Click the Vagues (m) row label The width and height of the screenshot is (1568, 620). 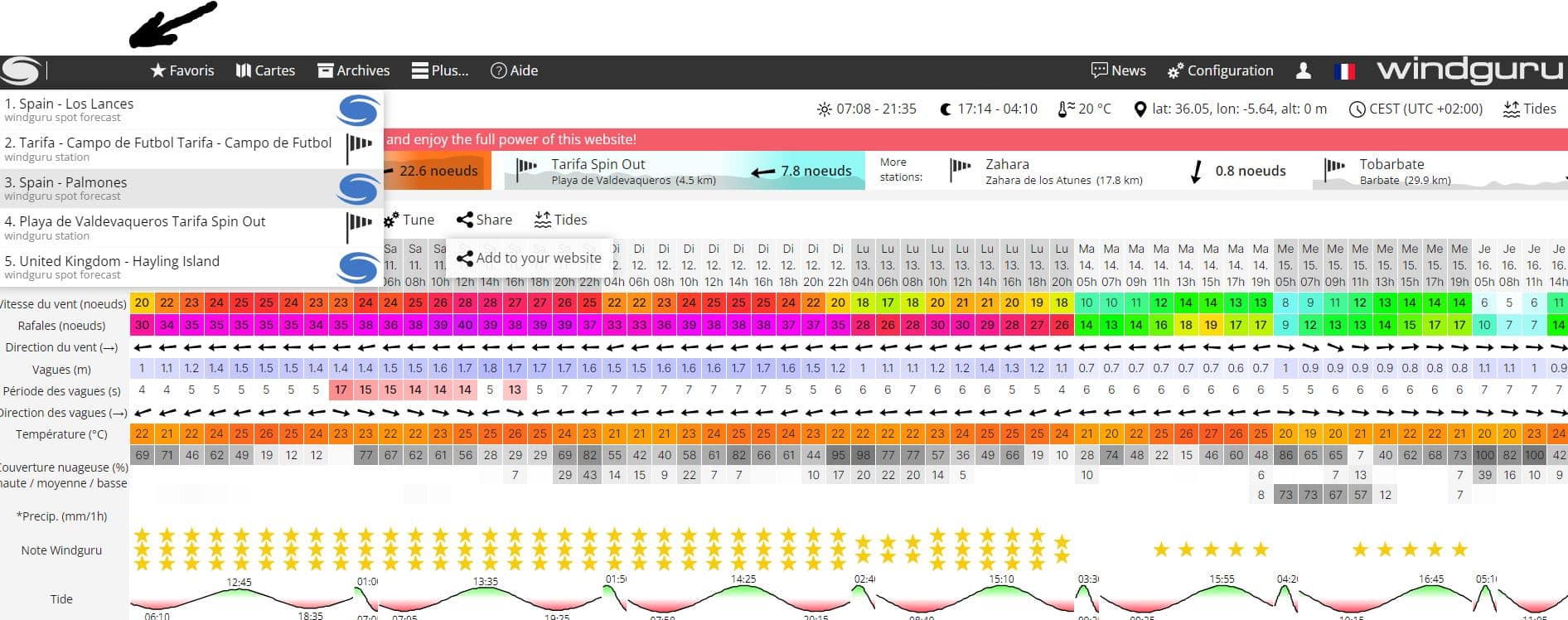click(61, 370)
